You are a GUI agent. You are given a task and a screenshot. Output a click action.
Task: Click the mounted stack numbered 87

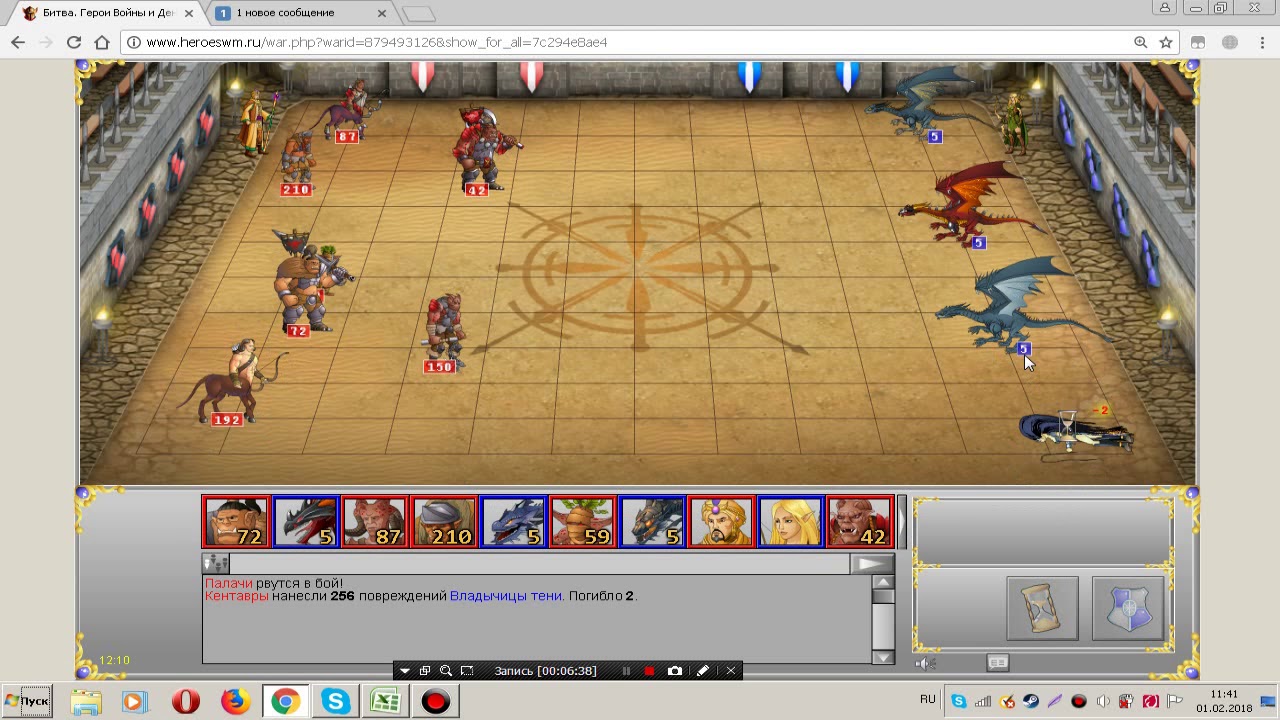pos(351,113)
